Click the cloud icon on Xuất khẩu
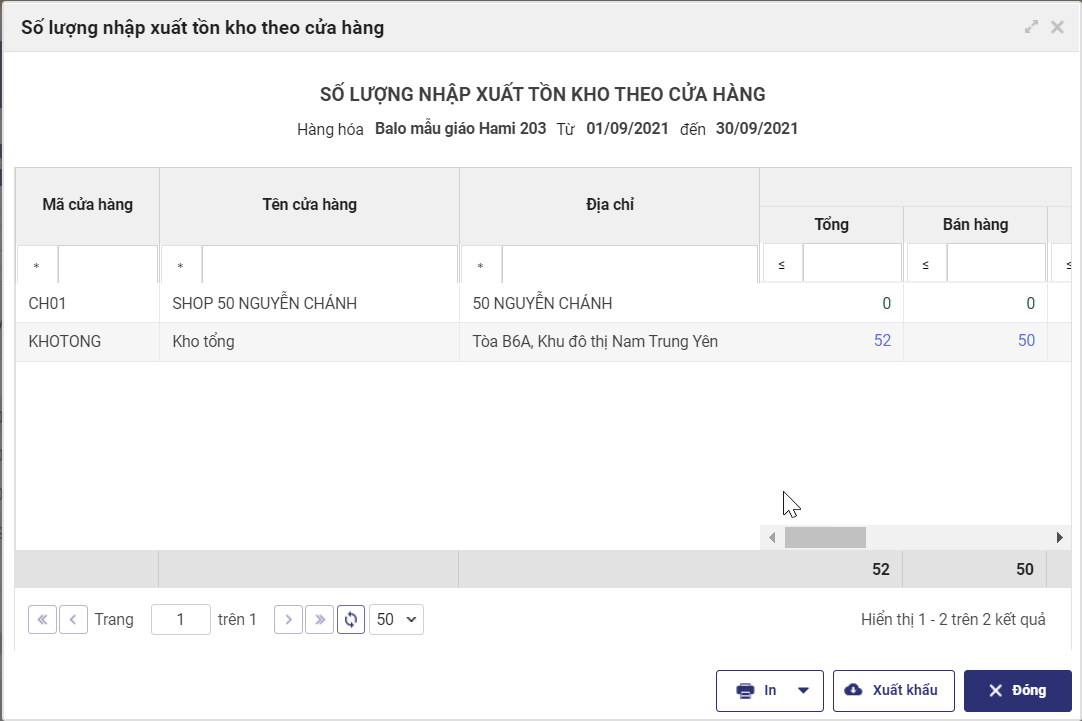This screenshot has width=1082, height=721. (853, 691)
